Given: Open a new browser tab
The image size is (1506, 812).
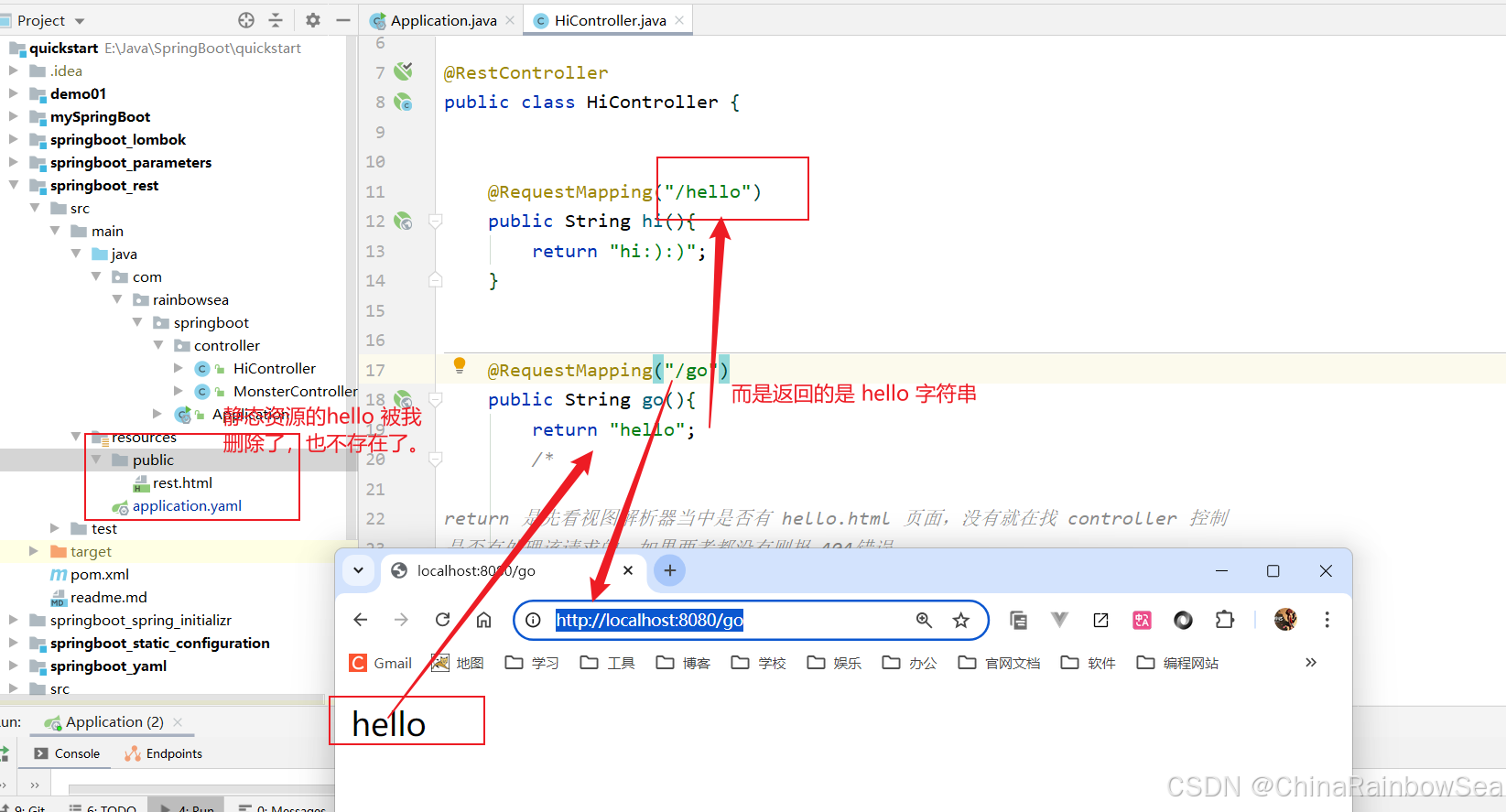Looking at the screenshot, I should pyautogui.click(x=670, y=570).
